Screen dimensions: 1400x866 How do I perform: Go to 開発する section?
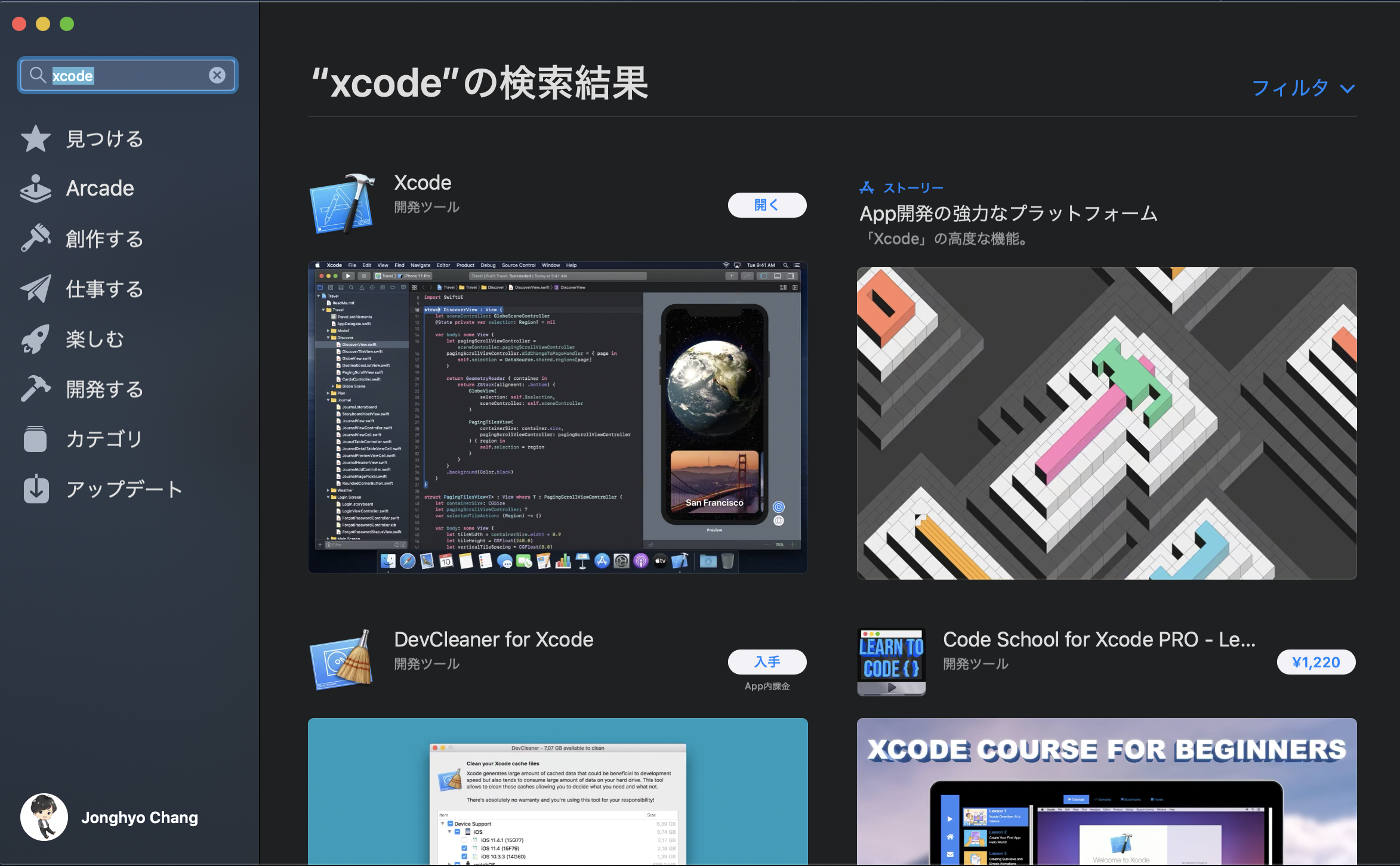(104, 389)
